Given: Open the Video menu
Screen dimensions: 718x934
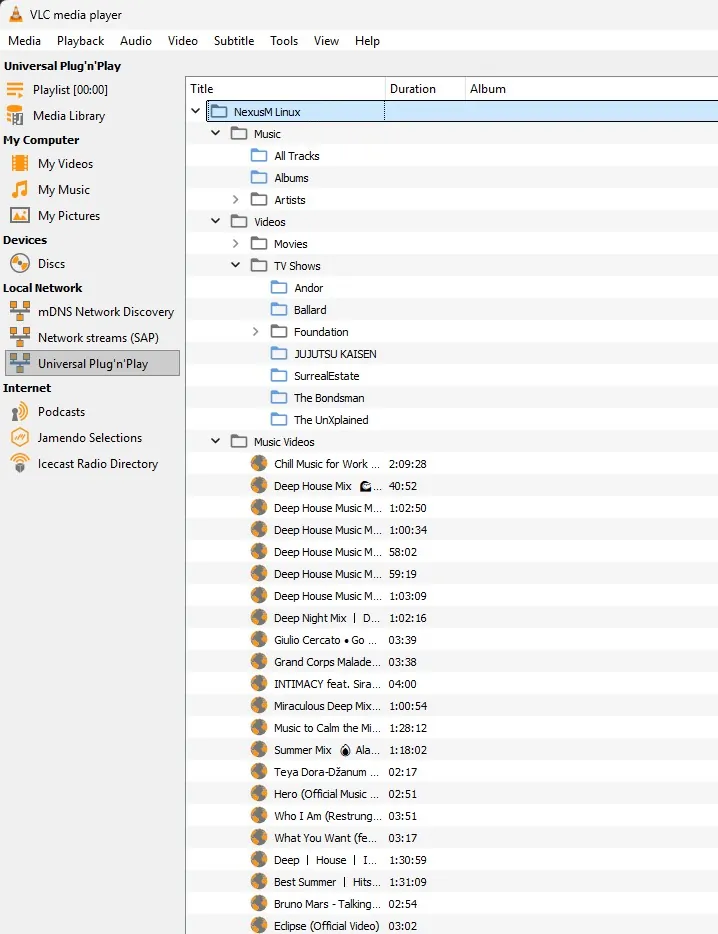Looking at the screenshot, I should point(182,41).
